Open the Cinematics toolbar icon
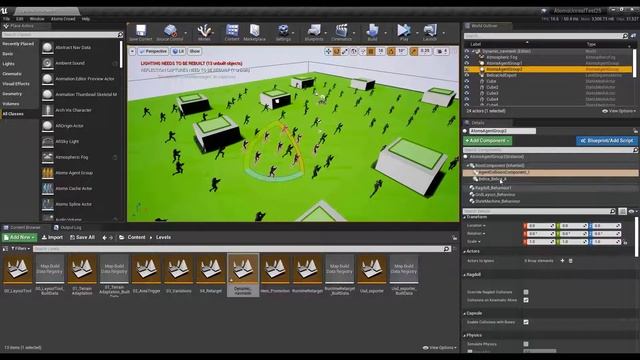The image size is (640, 360). click(x=341, y=33)
